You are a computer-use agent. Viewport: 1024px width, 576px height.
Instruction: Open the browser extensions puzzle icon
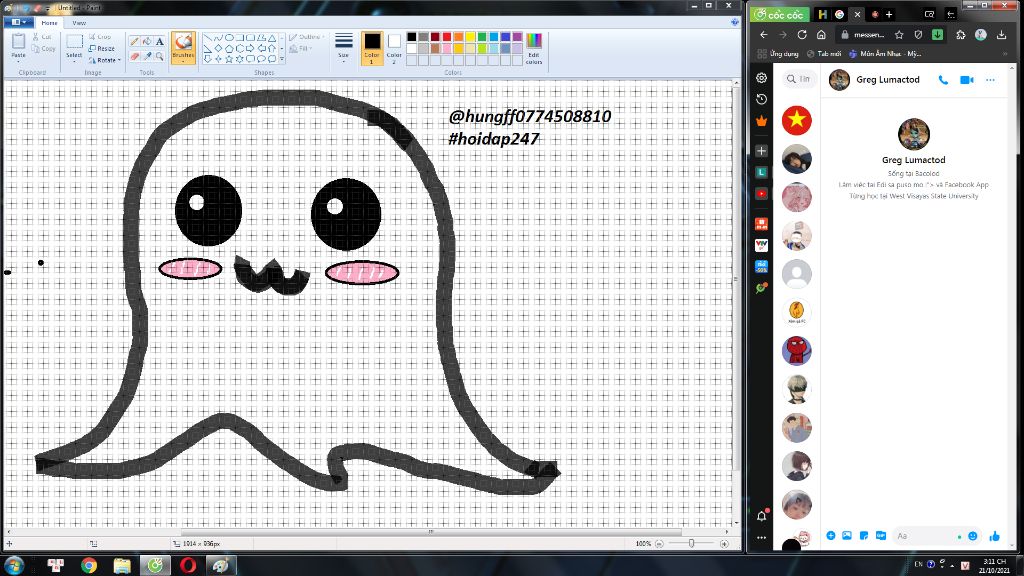click(x=961, y=35)
